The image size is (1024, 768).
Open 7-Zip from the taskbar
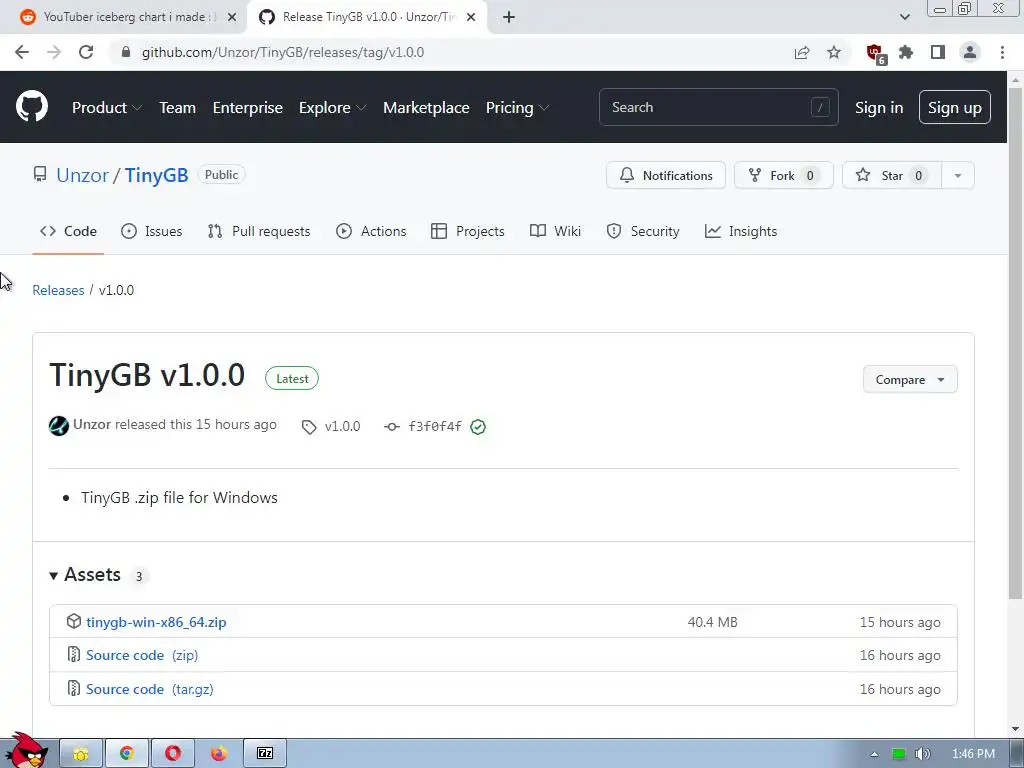(x=265, y=754)
